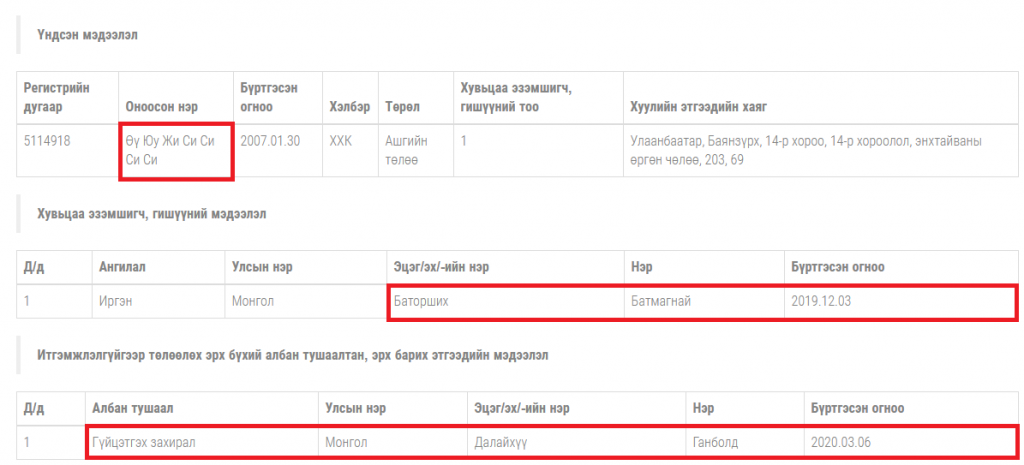Image resolution: width=1024 pixels, height=465 pixels.
Task: Click the date 2020.03.06
Action: [841, 442]
